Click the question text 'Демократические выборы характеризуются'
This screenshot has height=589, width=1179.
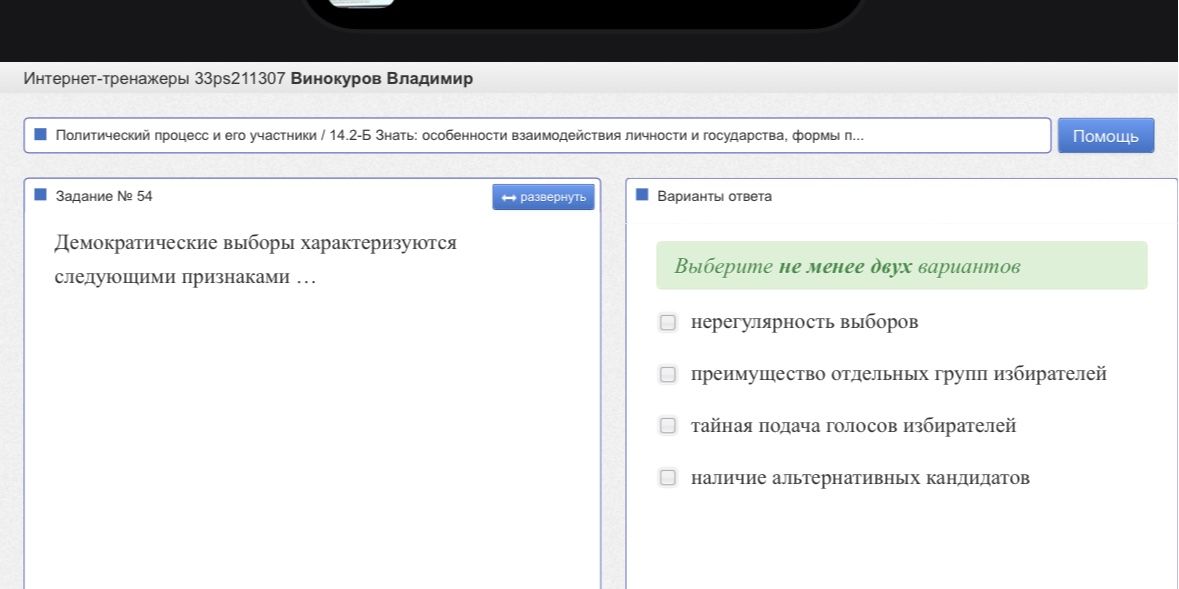(255, 243)
